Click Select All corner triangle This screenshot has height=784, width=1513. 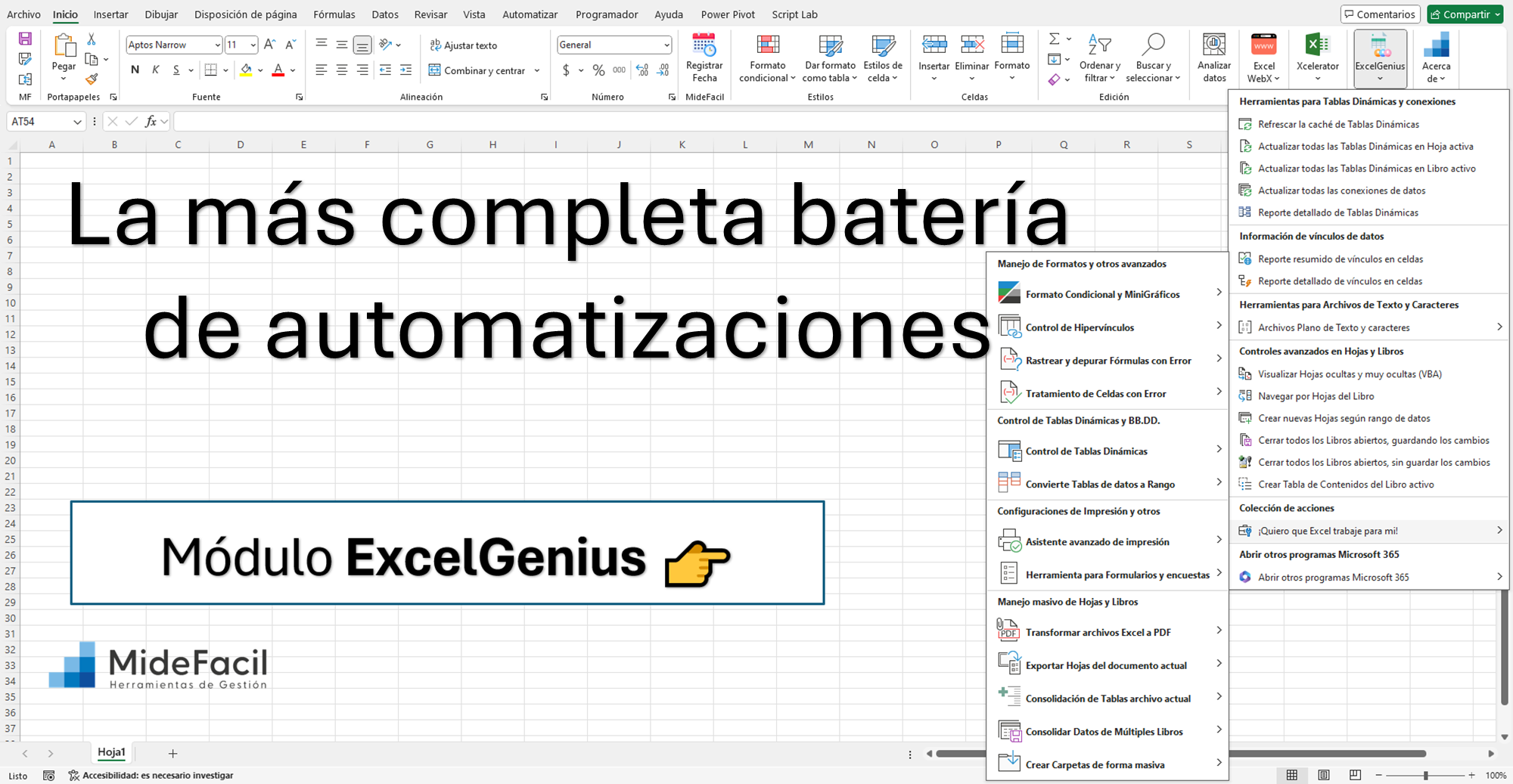click(x=12, y=144)
